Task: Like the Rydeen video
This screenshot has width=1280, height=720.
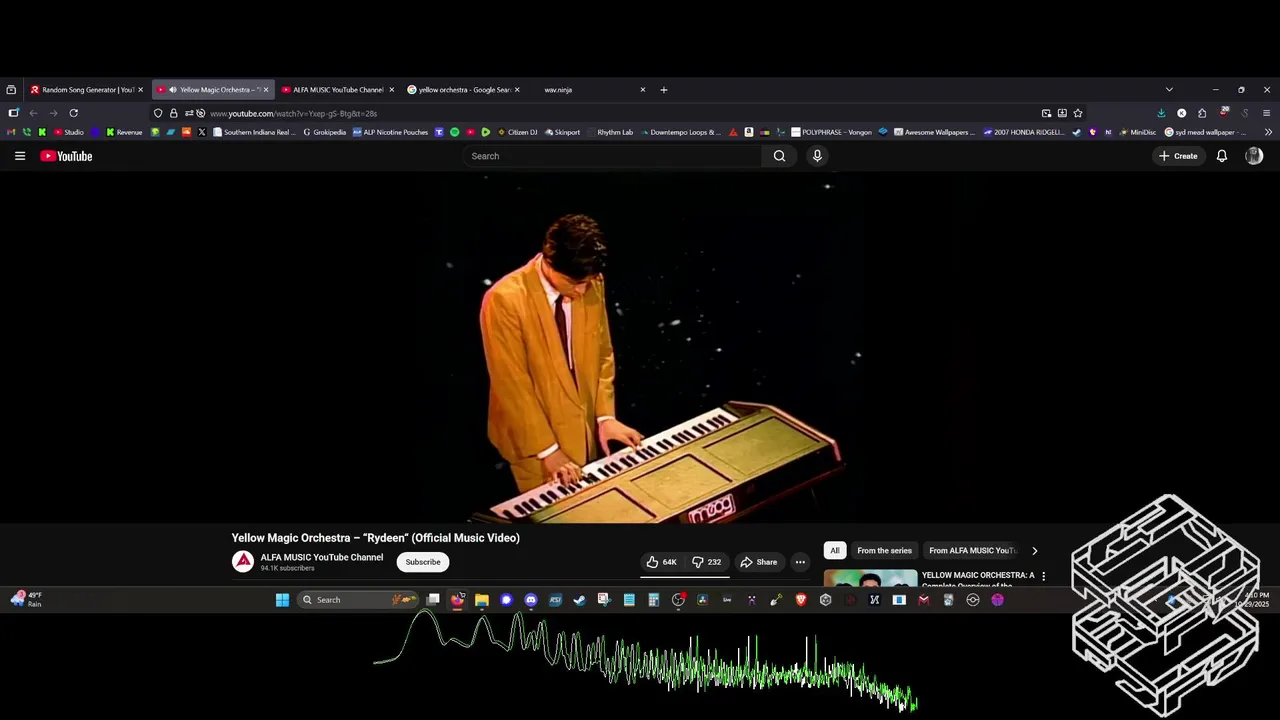Action: click(661, 562)
